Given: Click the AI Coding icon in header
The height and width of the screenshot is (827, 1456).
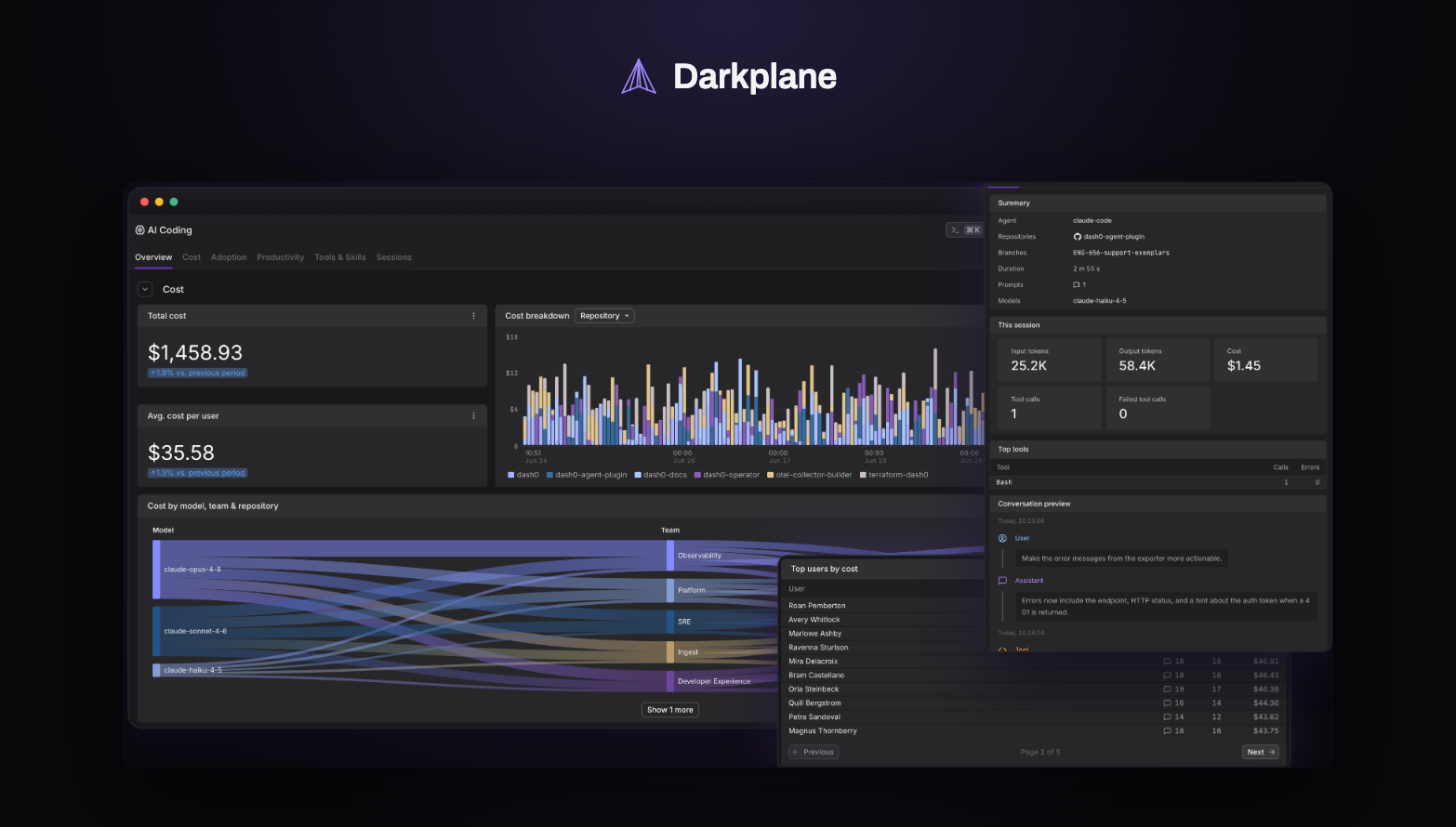Looking at the screenshot, I should click(139, 230).
